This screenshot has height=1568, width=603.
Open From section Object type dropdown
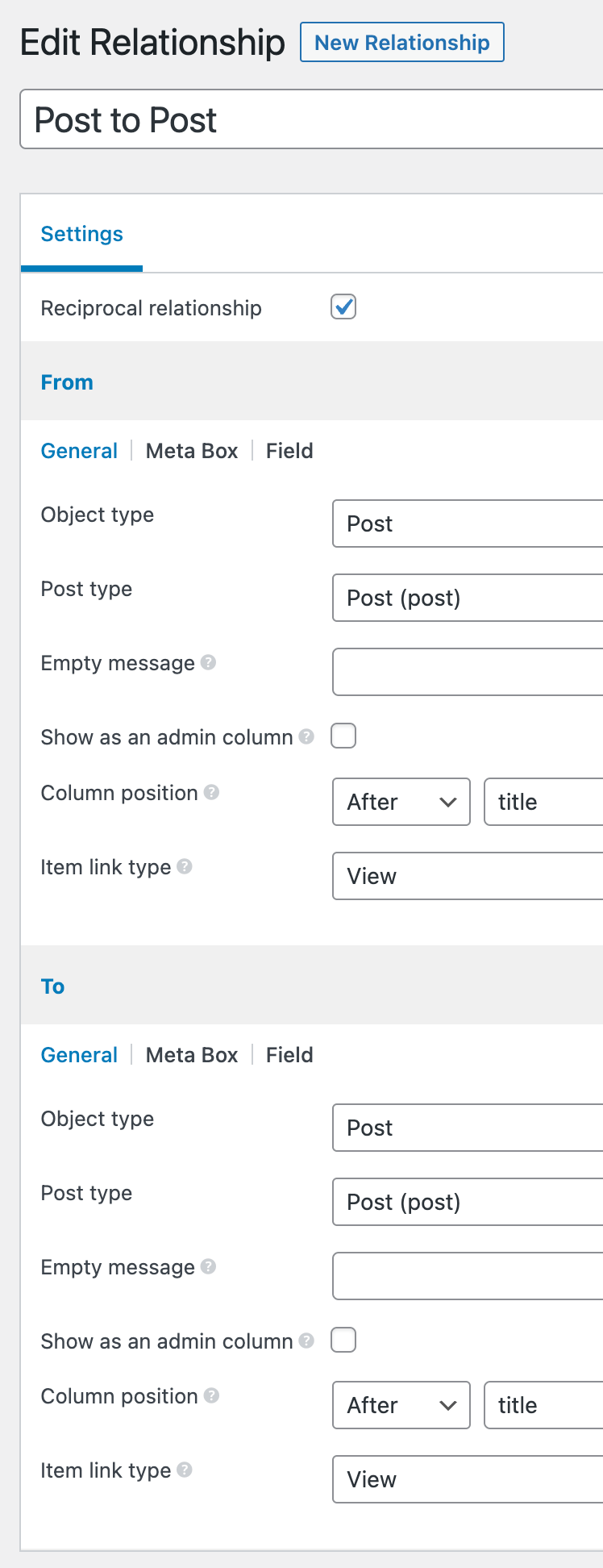468,523
